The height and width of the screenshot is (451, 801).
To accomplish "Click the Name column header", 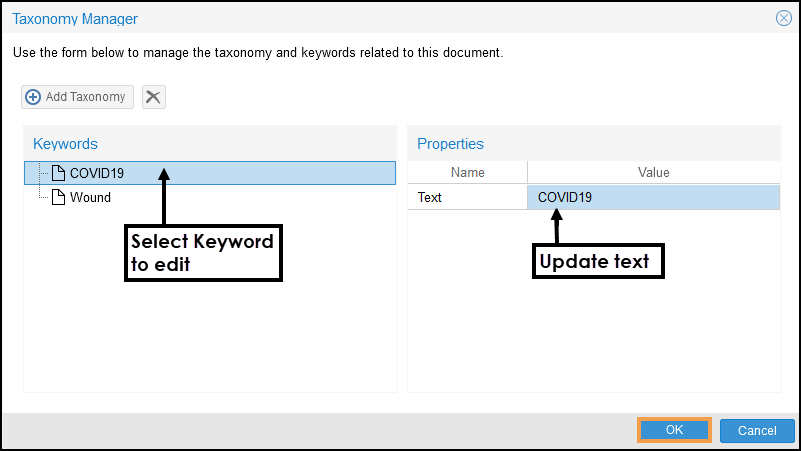I will (x=467, y=173).
